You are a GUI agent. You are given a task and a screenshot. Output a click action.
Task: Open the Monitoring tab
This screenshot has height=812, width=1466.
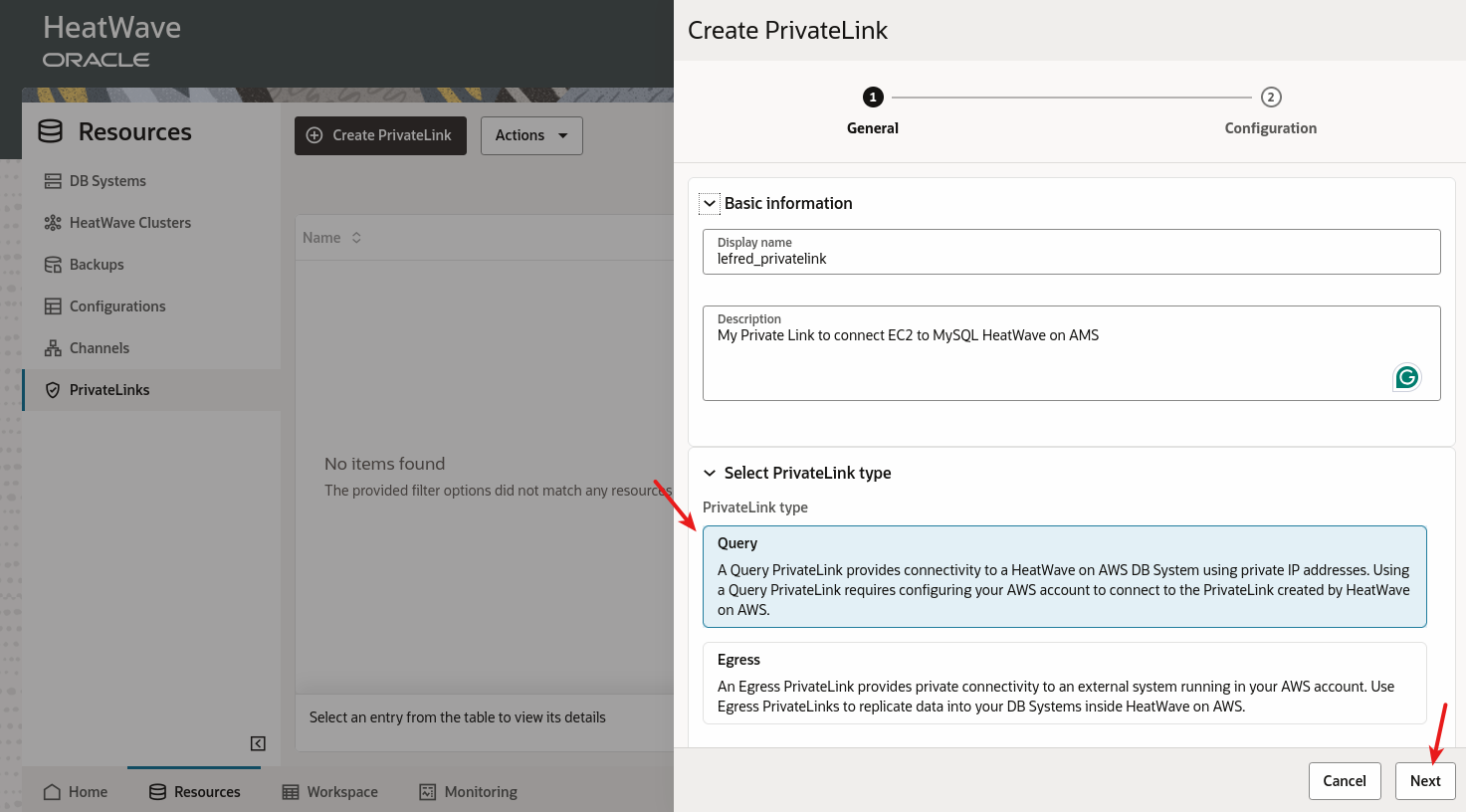pos(468,792)
